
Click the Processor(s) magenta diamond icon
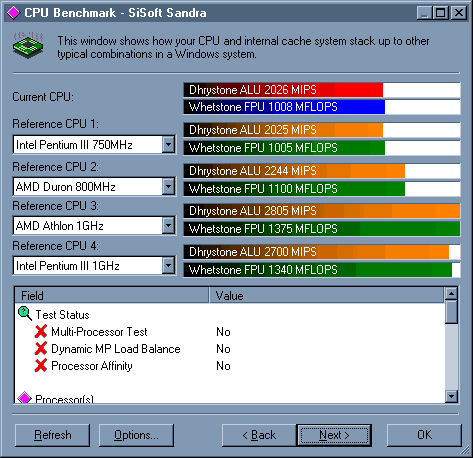point(24,398)
